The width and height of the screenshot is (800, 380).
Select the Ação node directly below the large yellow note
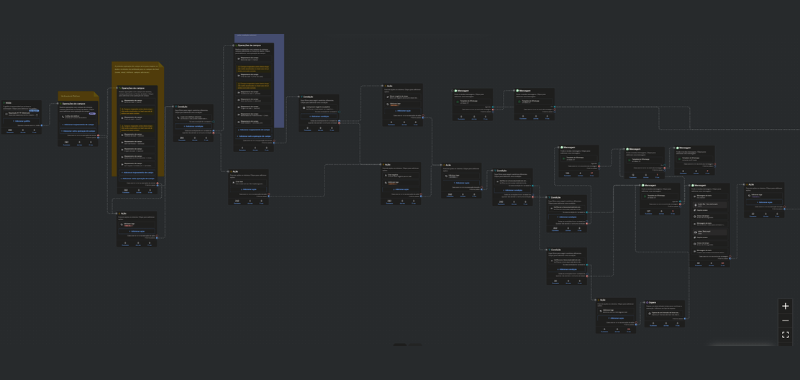pyautogui.click(x=137, y=229)
